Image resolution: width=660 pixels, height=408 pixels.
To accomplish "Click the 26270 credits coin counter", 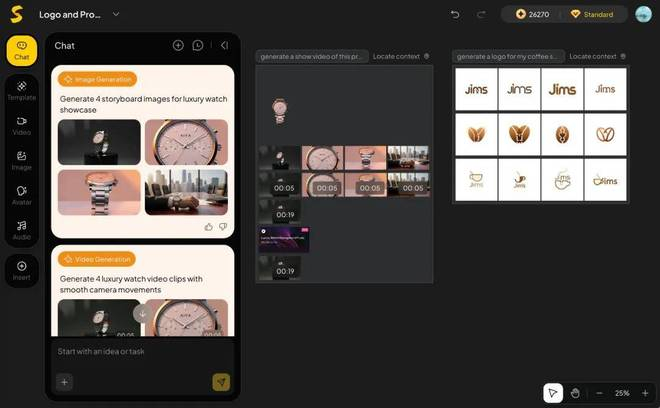I will (x=532, y=14).
